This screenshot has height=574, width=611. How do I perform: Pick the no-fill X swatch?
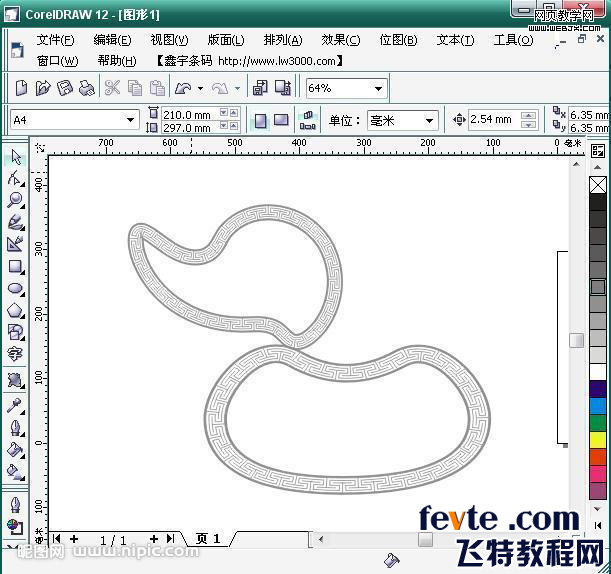[x=597, y=185]
